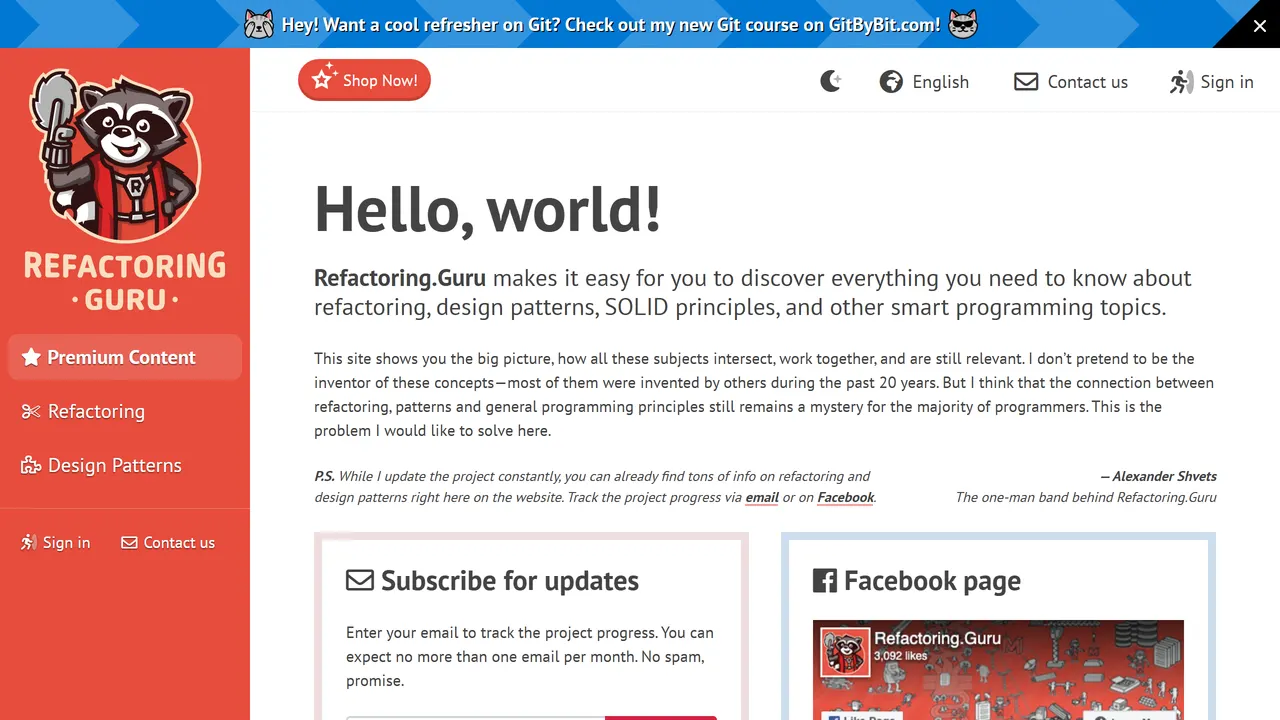Image resolution: width=1280 pixels, height=720 pixels.
Task: Click the 3,092 likes text
Action: (x=901, y=656)
